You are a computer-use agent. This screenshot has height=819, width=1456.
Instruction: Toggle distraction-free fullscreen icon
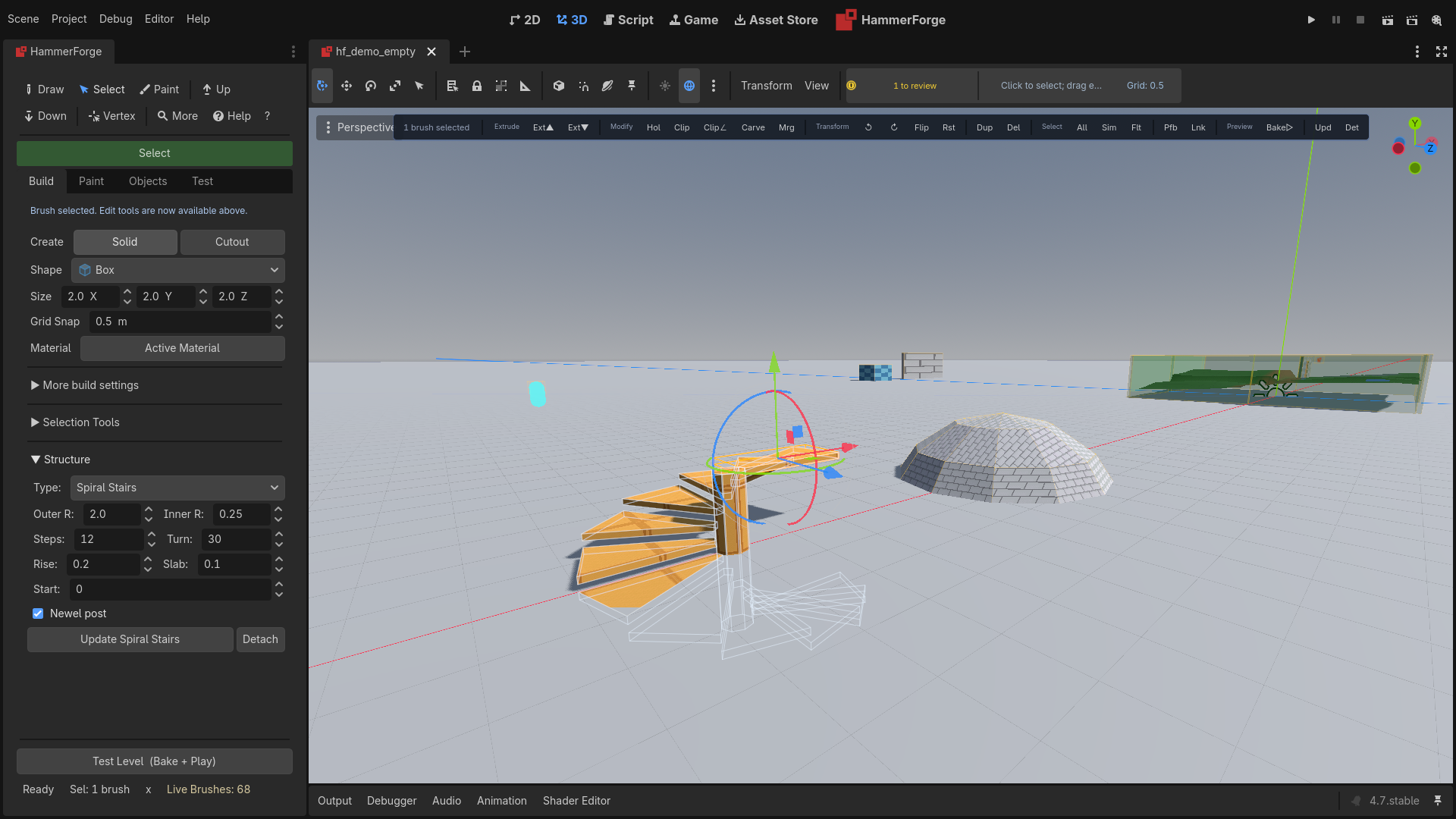pos(1442,52)
